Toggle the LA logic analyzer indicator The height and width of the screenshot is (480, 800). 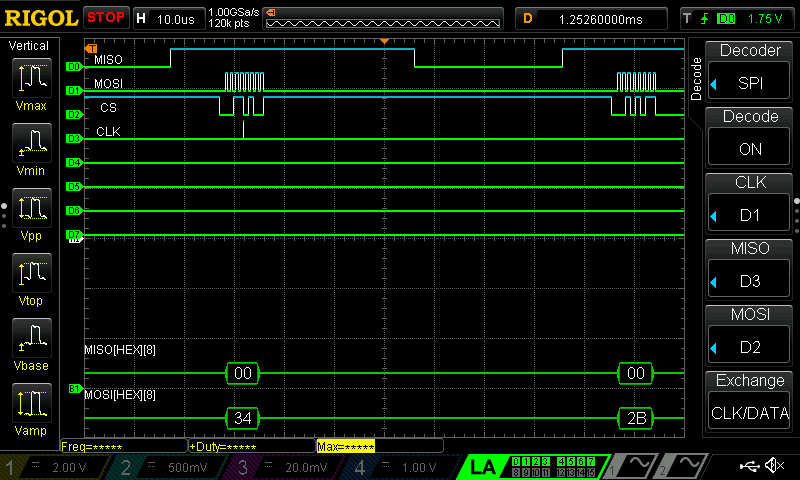[484, 466]
